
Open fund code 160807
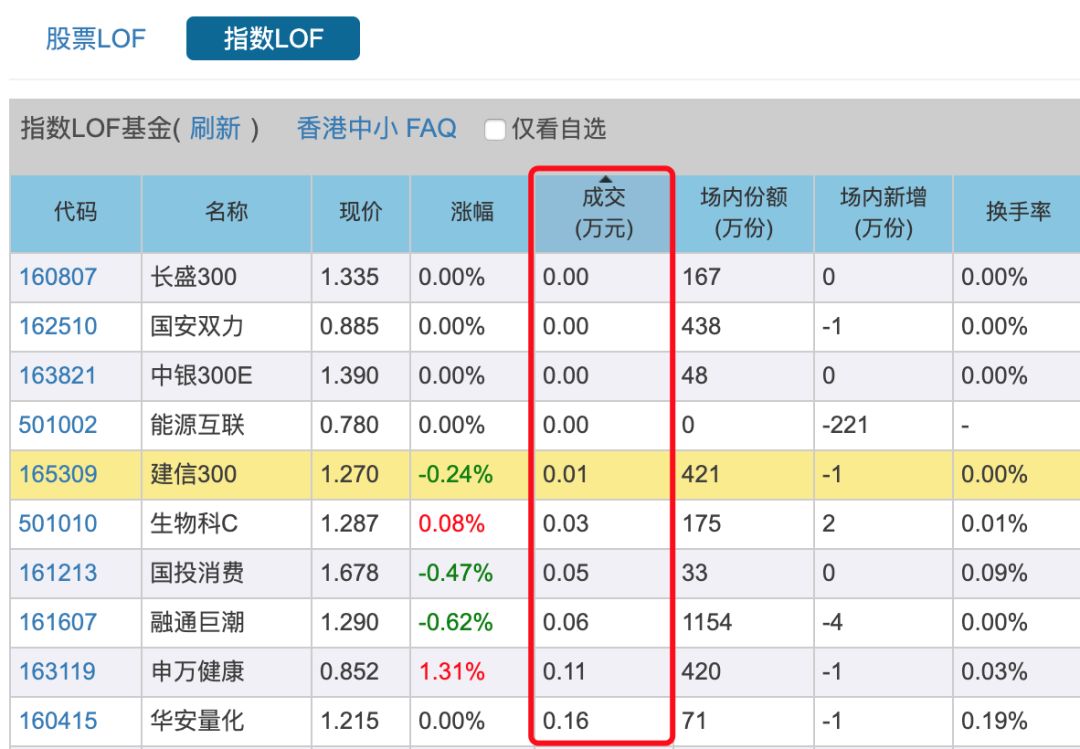coord(58,277)
